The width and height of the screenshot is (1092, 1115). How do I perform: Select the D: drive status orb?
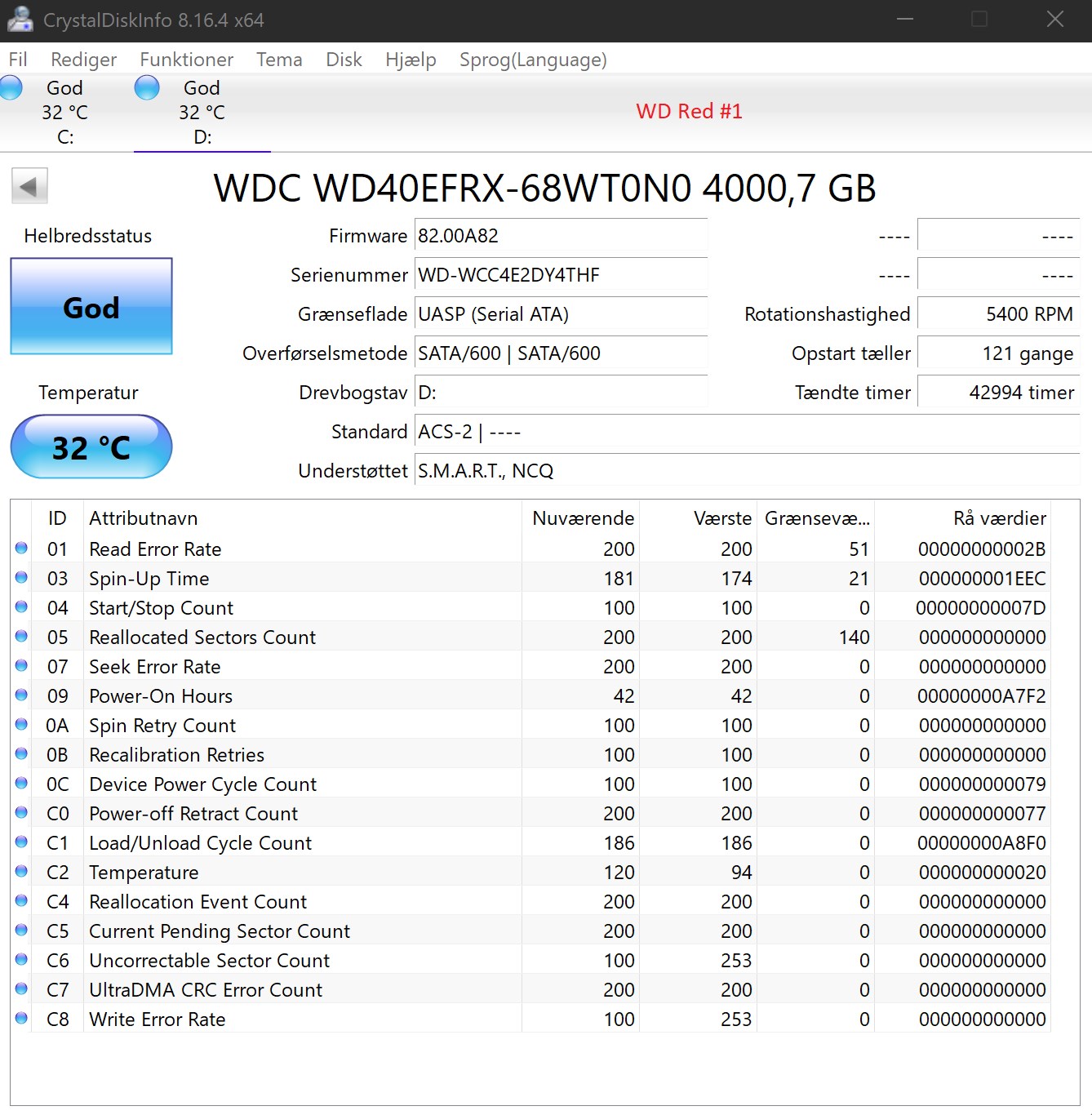[147, 87]
